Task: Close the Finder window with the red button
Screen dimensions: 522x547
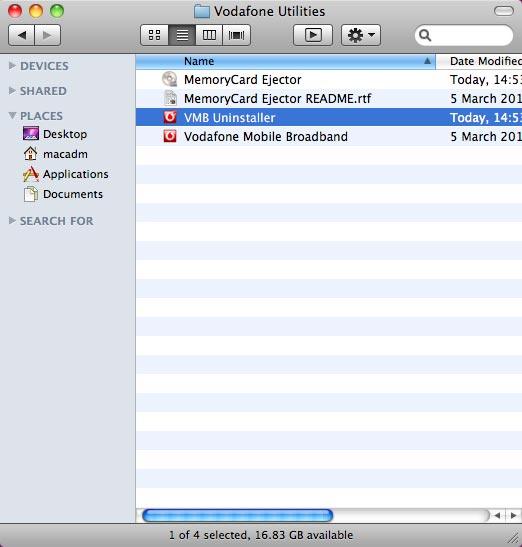Action: click(x=15, y=11)
